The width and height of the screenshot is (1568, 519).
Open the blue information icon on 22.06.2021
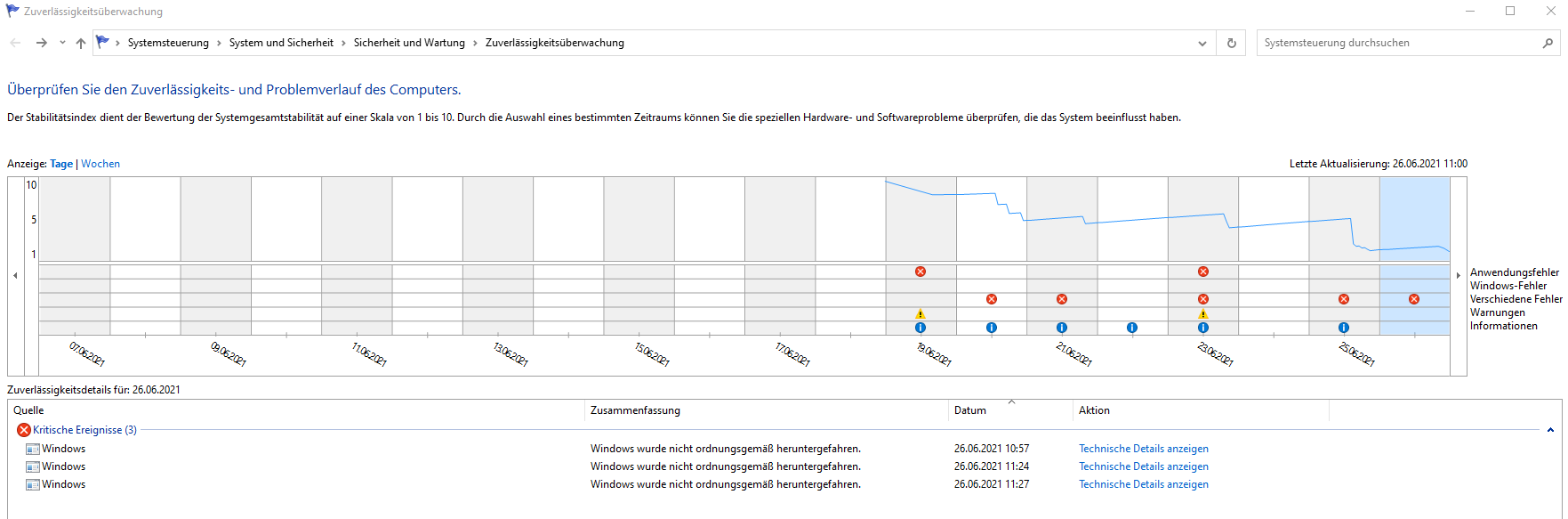pos(1132,328)
